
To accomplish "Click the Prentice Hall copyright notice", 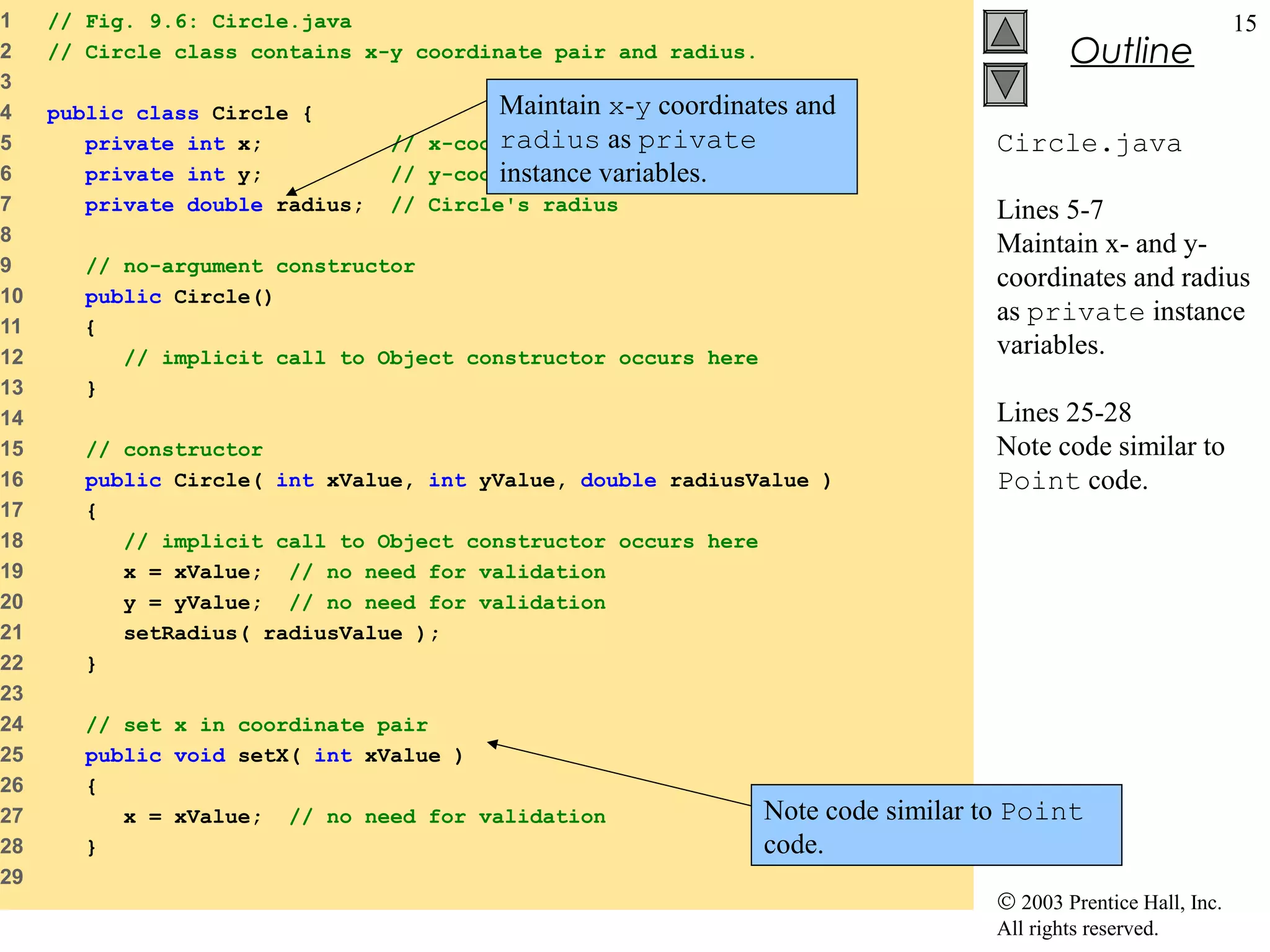I will point(1109,915).
